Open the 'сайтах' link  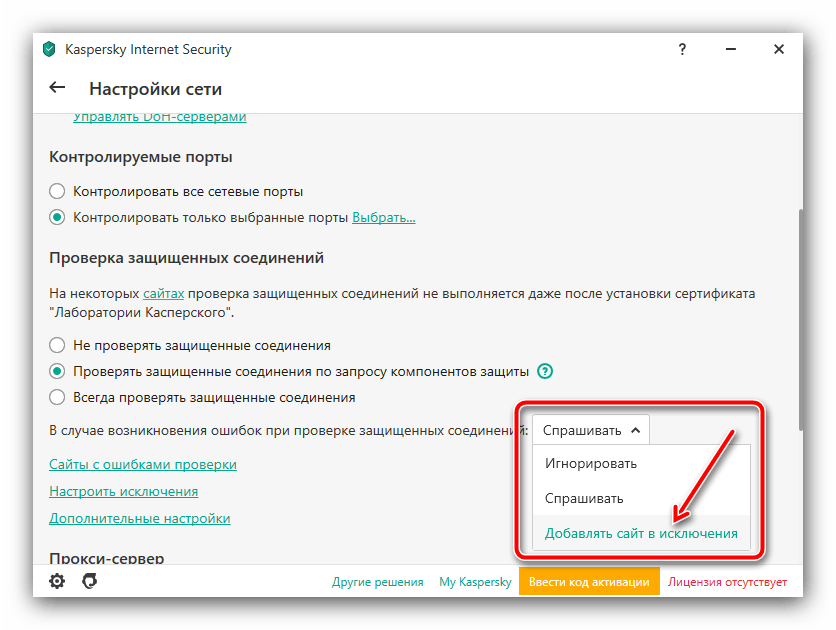(x=164, y=294)
